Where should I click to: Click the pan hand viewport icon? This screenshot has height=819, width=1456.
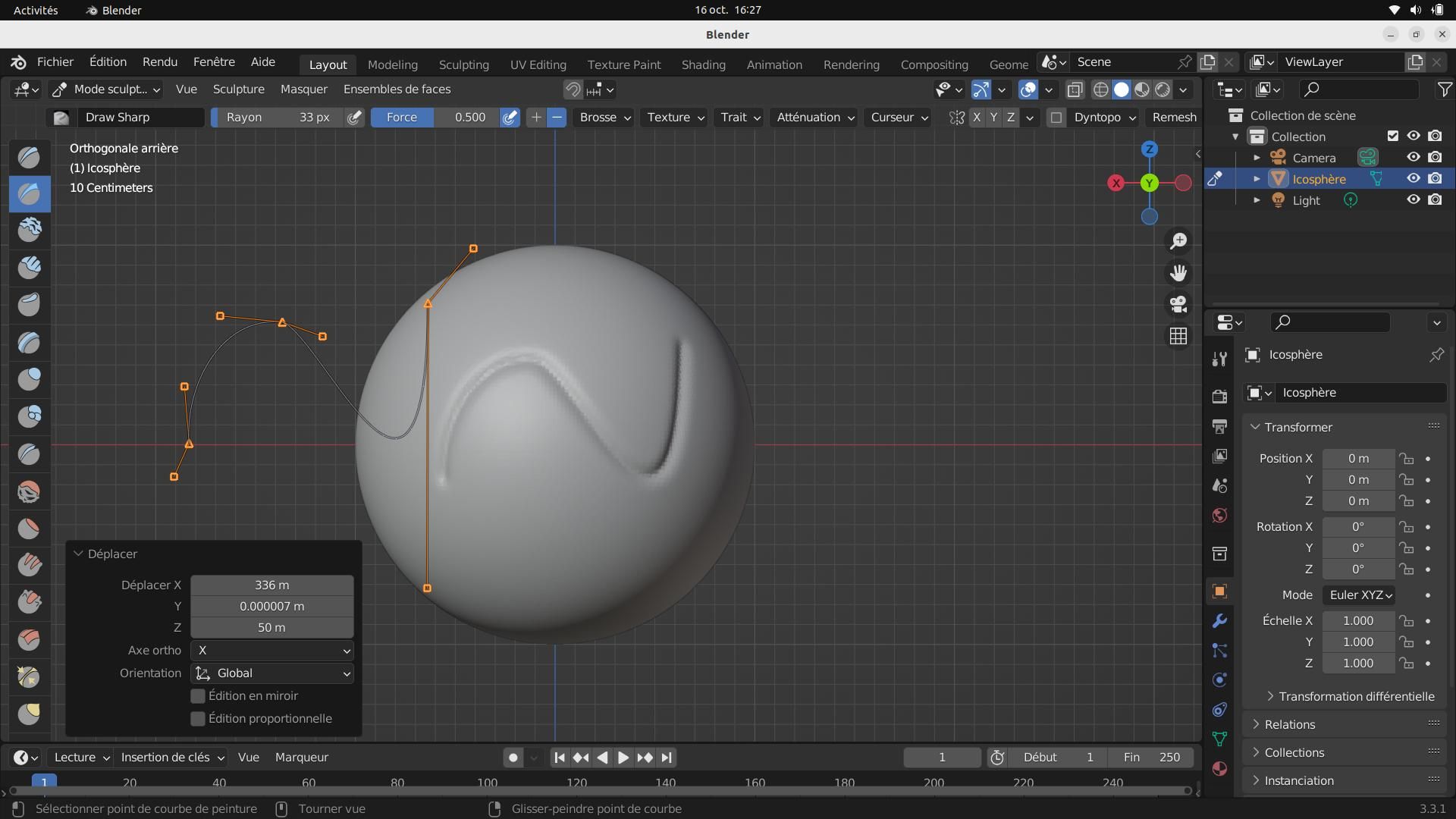pyautogui.click(x=1178, y=273)
